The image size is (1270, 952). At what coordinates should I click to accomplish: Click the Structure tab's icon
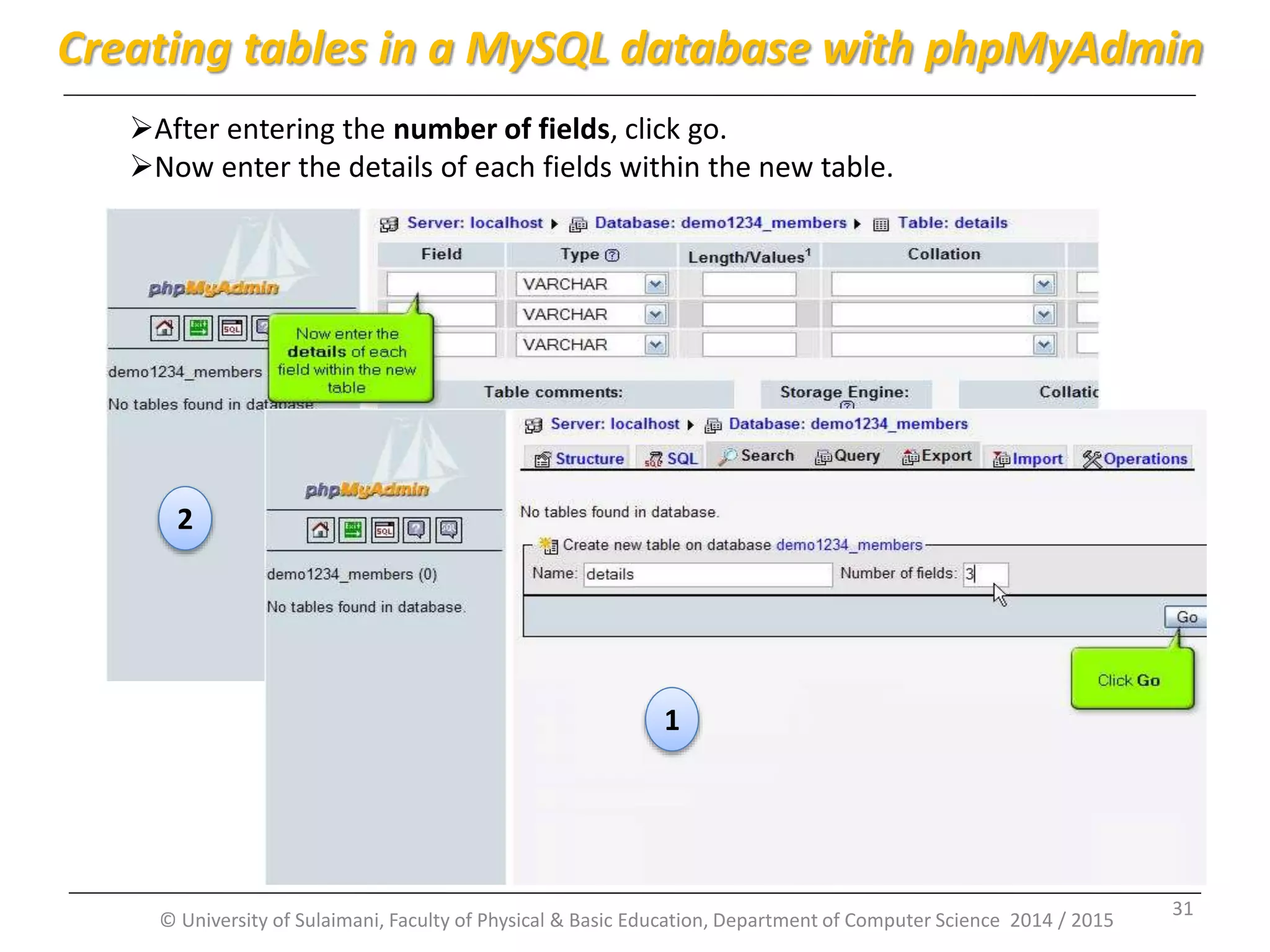(543, 459)
